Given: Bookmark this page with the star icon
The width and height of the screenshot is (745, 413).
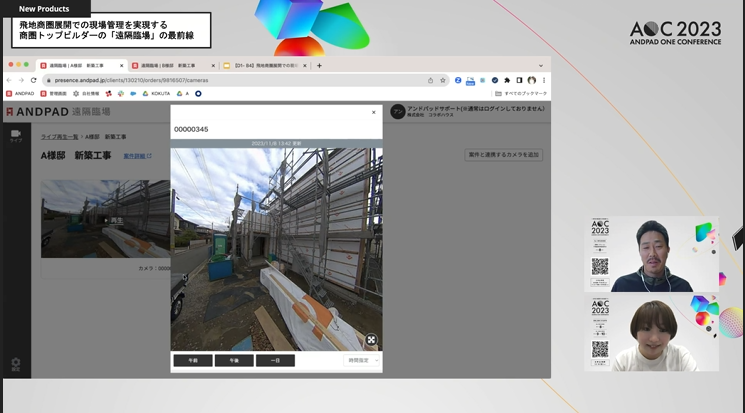Looking at the screenshot, I should 443,80.
